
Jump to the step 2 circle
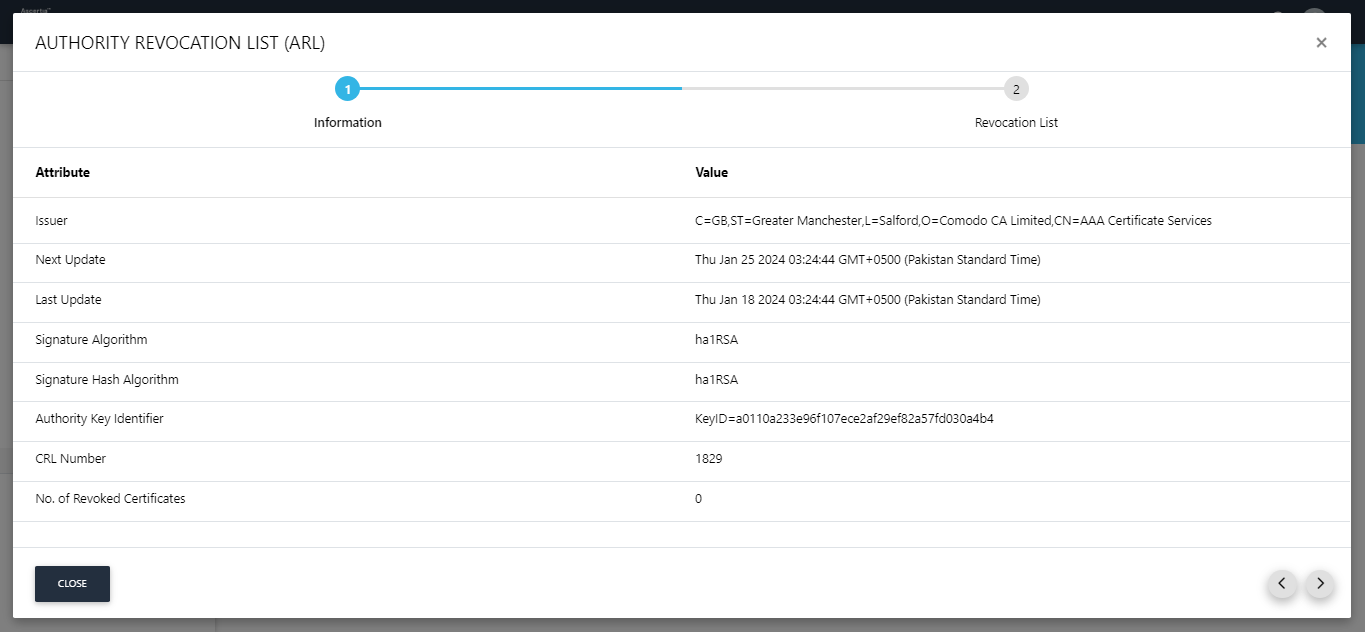1016,89
